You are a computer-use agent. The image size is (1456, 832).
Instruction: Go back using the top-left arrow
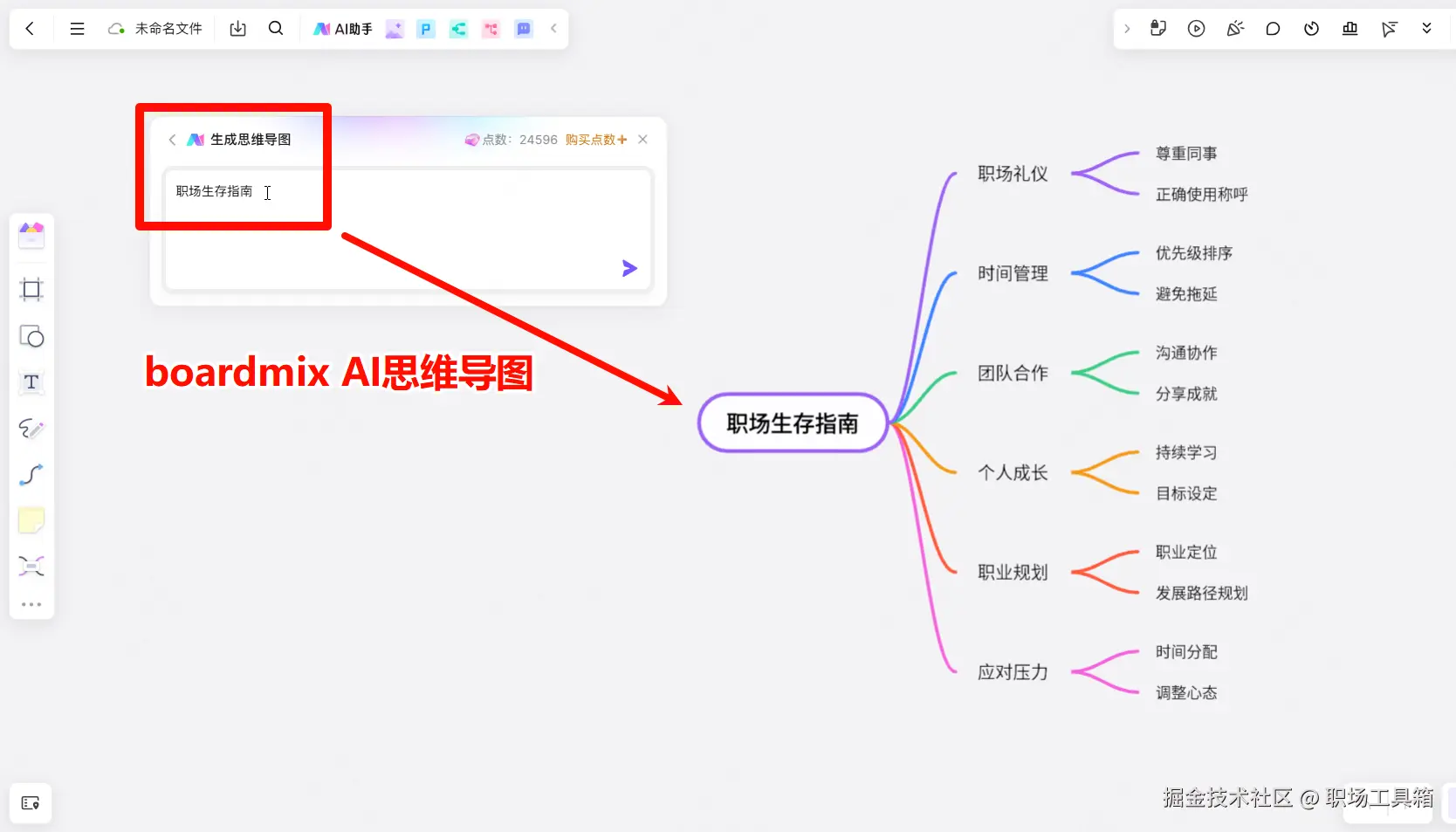30,29
